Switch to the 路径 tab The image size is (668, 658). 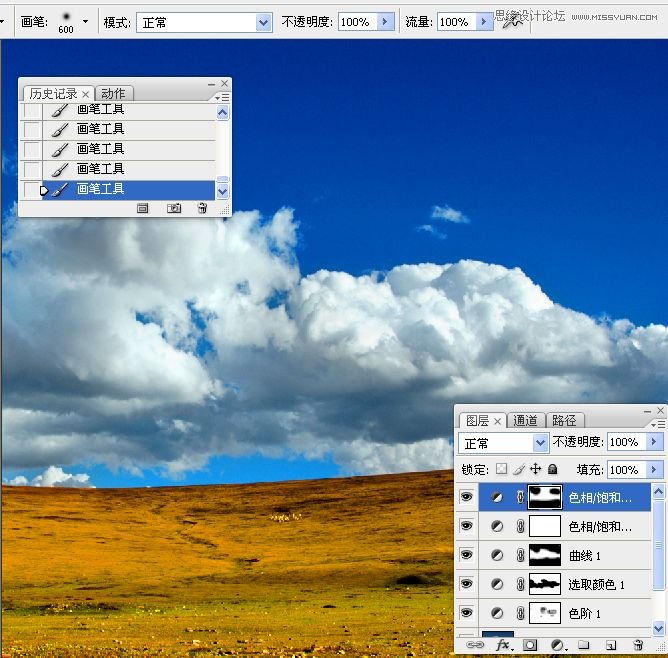pyautogui.click(x=564, y=421)
